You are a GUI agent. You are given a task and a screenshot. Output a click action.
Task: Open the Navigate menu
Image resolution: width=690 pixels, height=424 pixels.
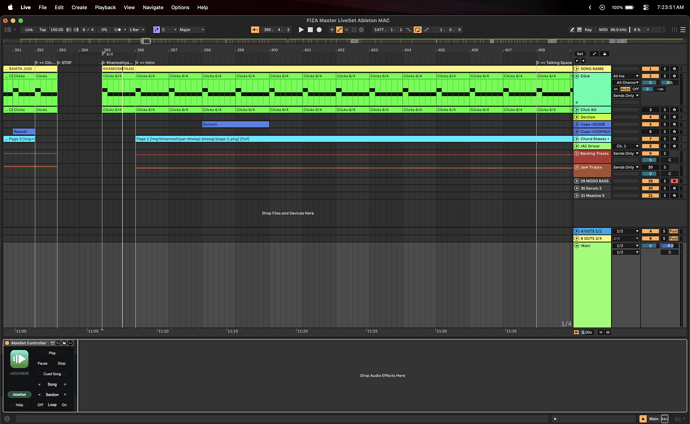click(x=152, y=7)
